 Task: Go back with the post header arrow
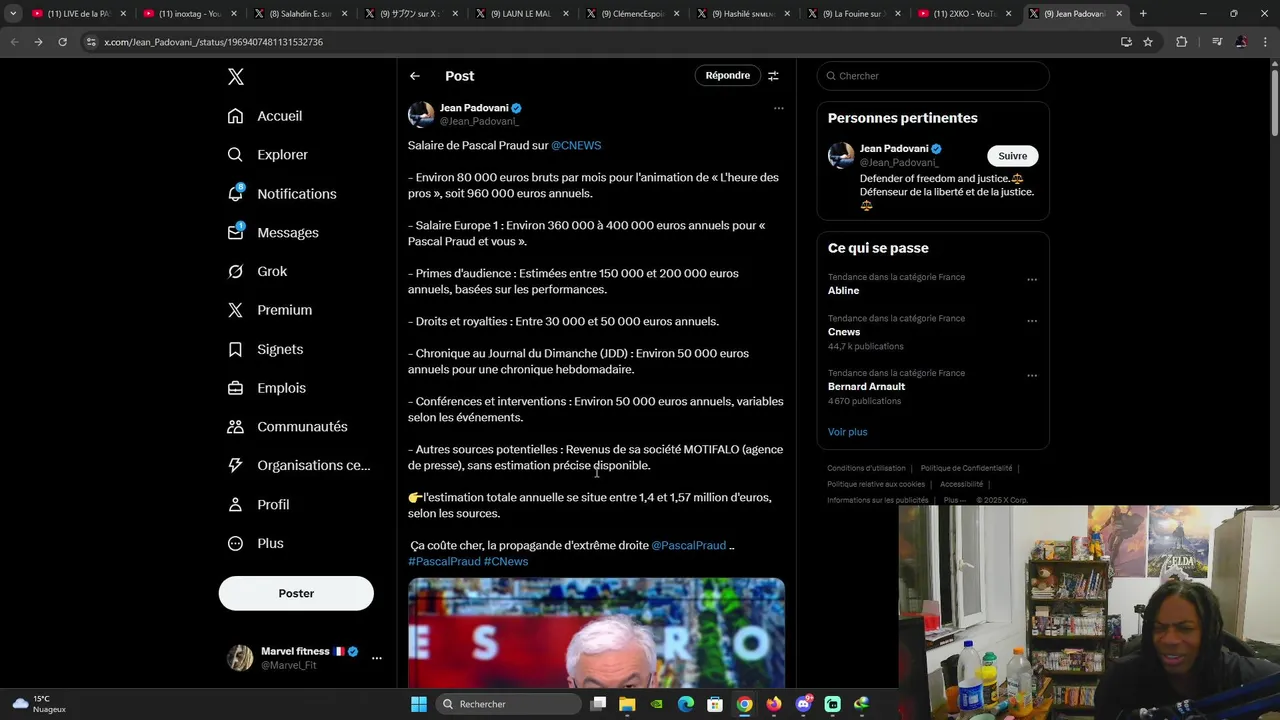coord(414,76)
